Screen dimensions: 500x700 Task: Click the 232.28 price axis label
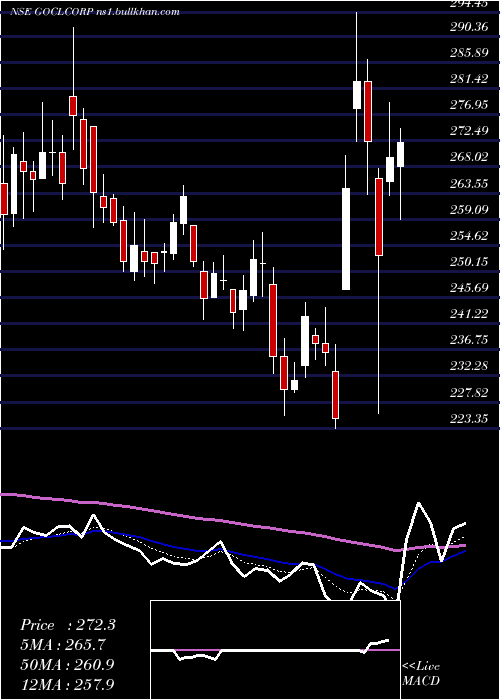tap(469, 366)
